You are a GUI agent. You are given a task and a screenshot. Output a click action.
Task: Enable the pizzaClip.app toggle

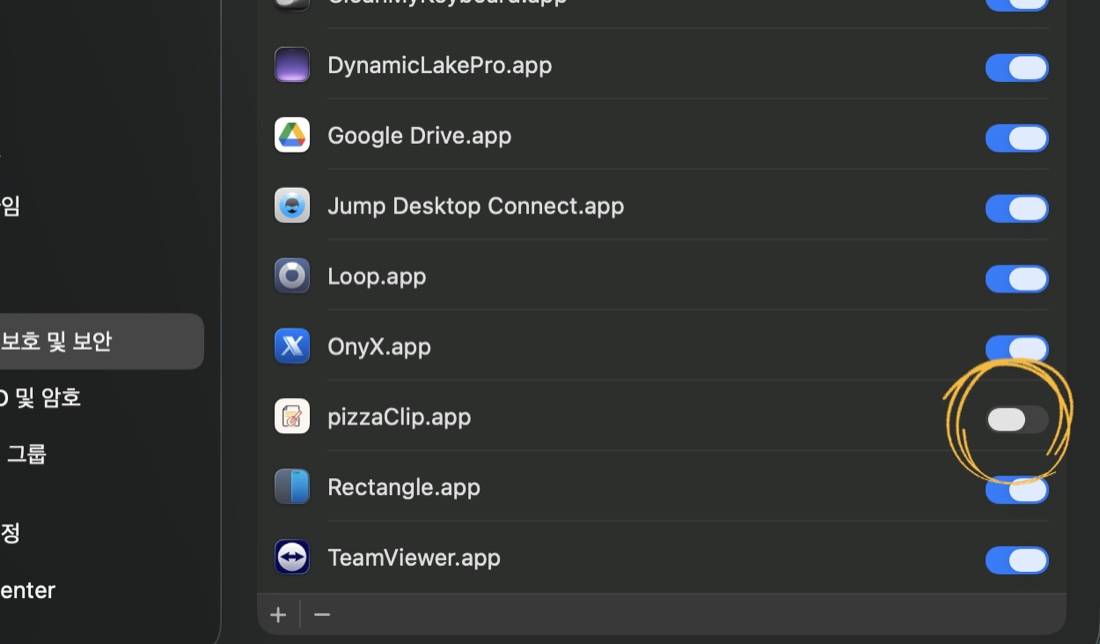(1017, 420)
